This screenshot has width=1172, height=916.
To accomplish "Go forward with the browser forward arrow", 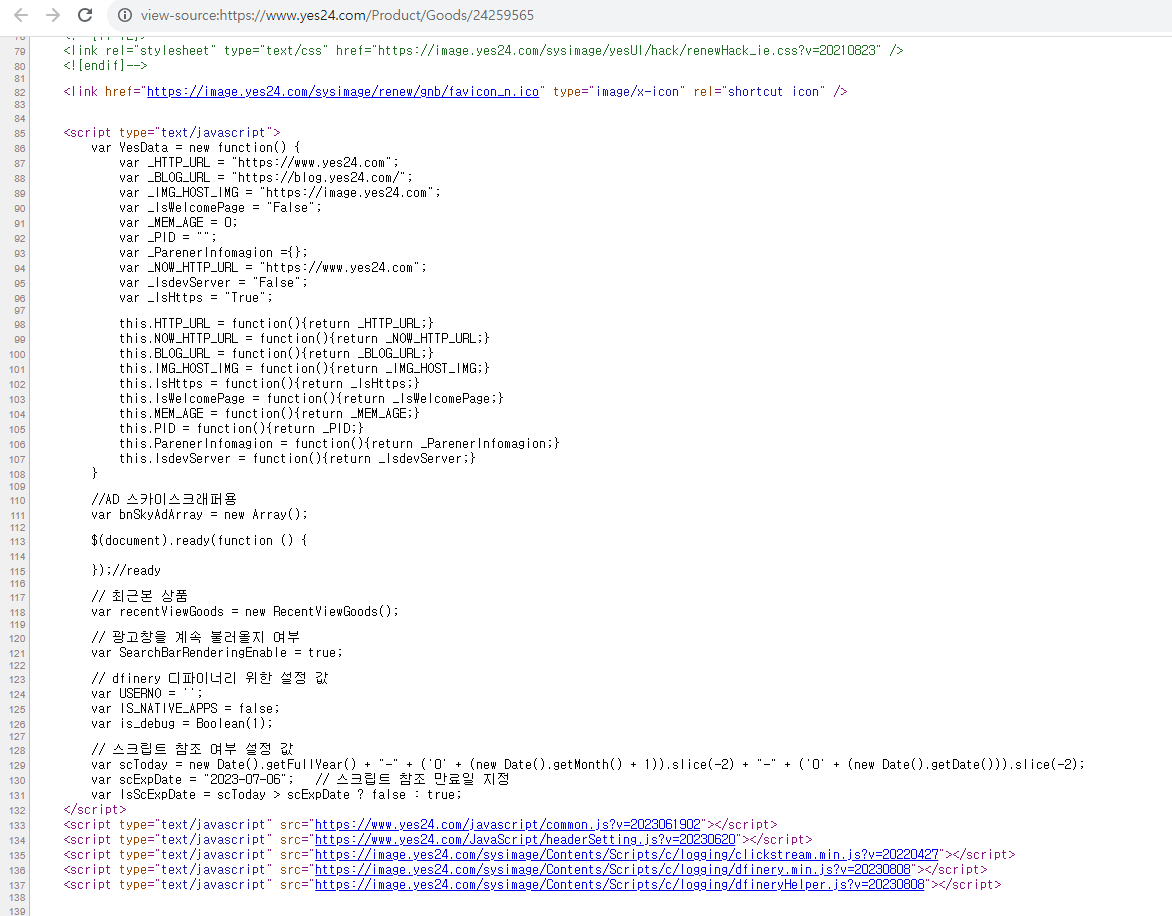I will click(52, 15).
